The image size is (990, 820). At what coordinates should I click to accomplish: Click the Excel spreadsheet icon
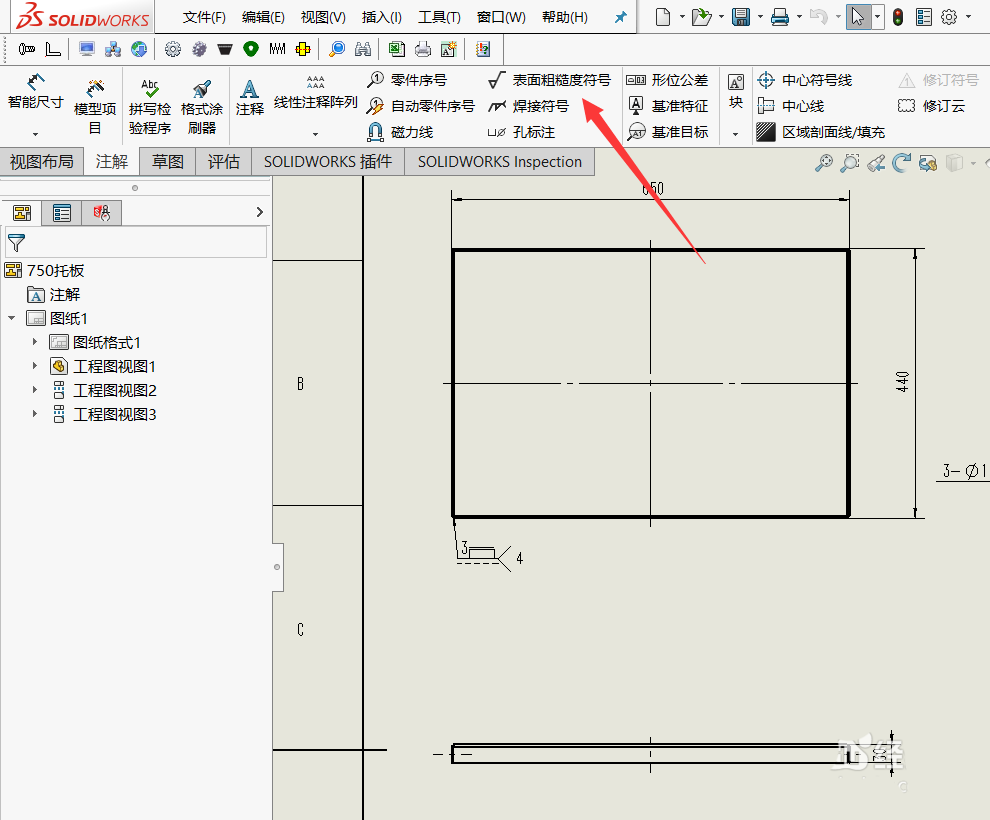pos(397,49)
